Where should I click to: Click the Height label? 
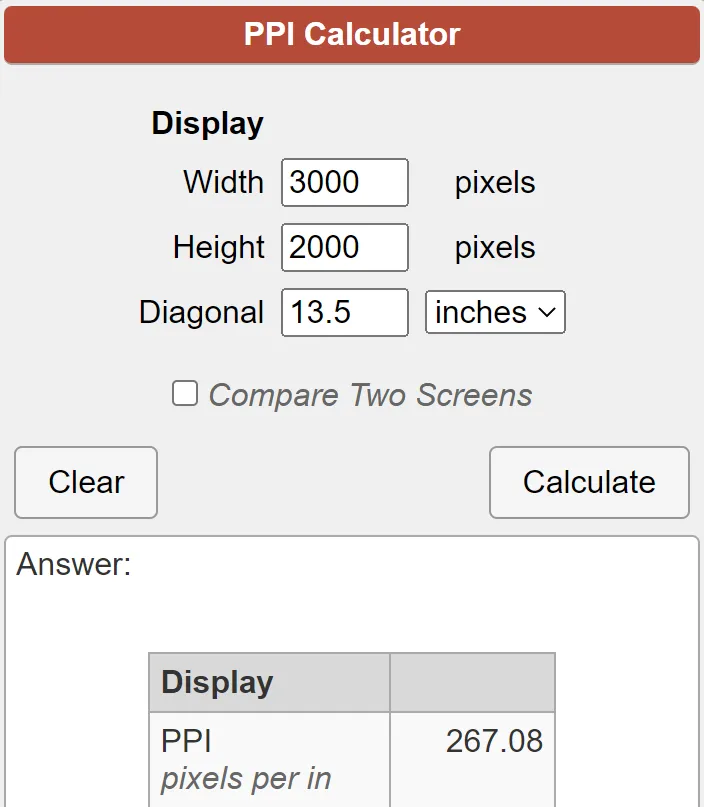pyautogui.click(x=219, y=248)
